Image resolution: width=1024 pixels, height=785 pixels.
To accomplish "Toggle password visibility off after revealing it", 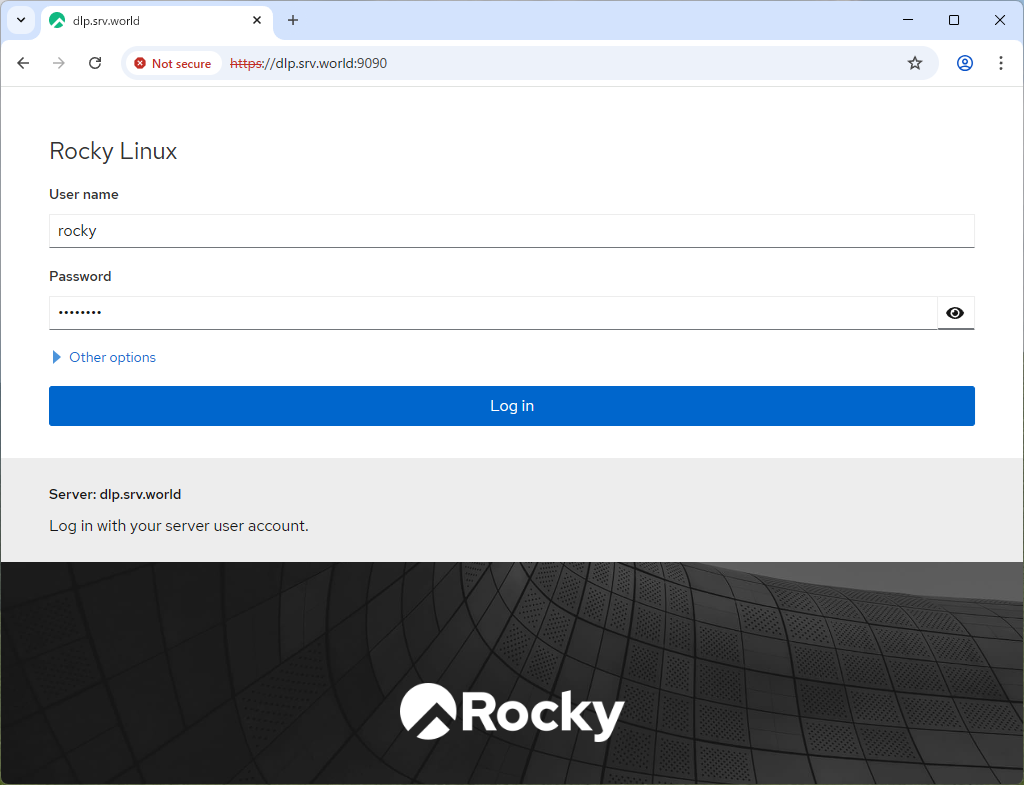I will pyautogui.click(x=955, y=312).
